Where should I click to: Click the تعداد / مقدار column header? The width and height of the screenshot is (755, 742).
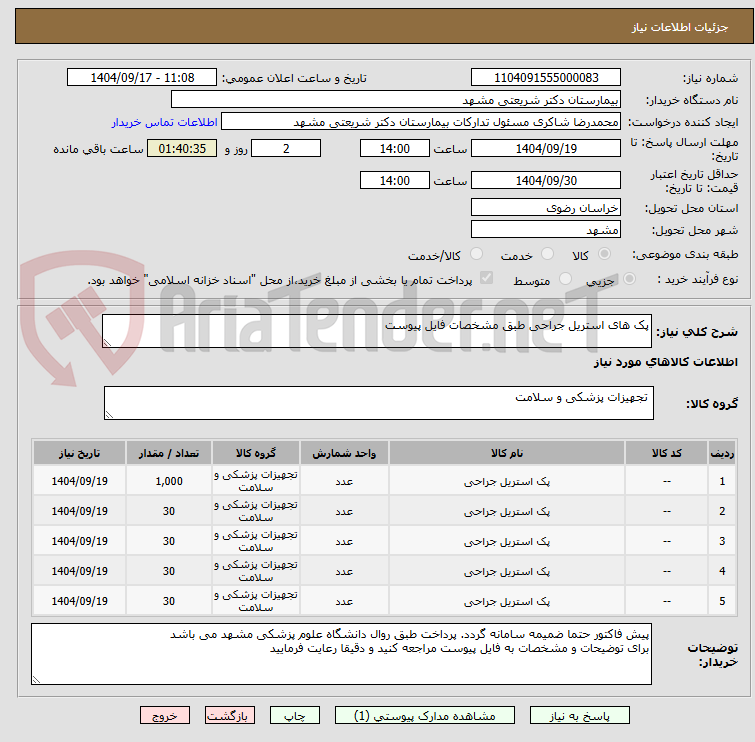click(169, 453)
